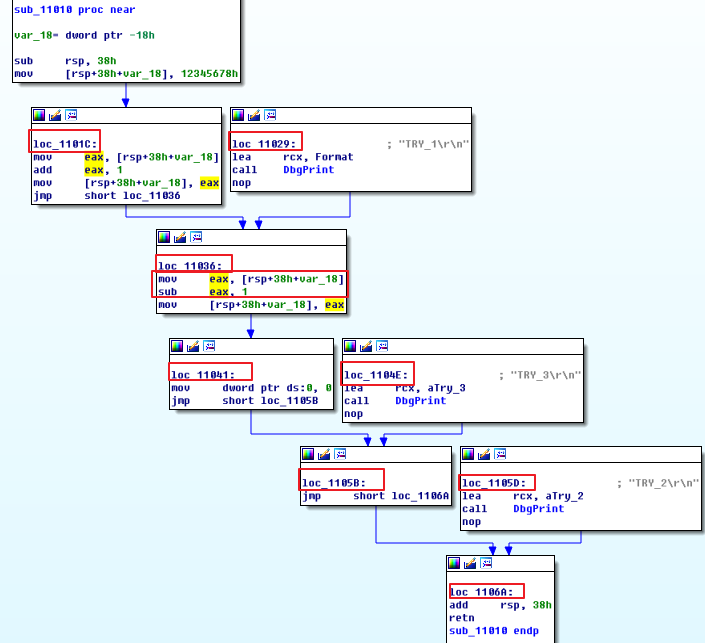Click the pencil icon of the loc_1105D TRY_2 block

[484, 455]
